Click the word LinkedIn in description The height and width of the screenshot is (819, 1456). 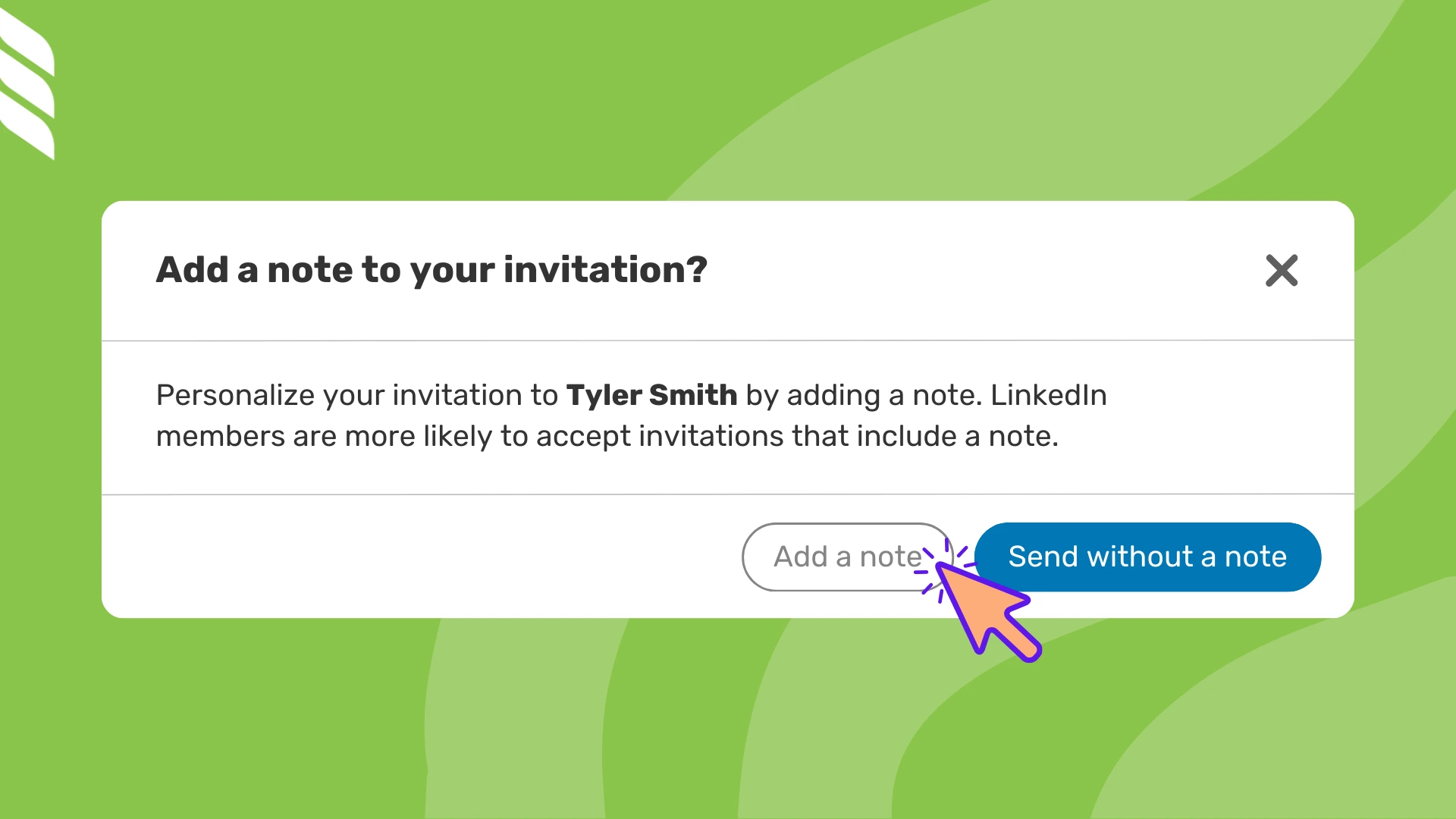(x=1049, y=395)
